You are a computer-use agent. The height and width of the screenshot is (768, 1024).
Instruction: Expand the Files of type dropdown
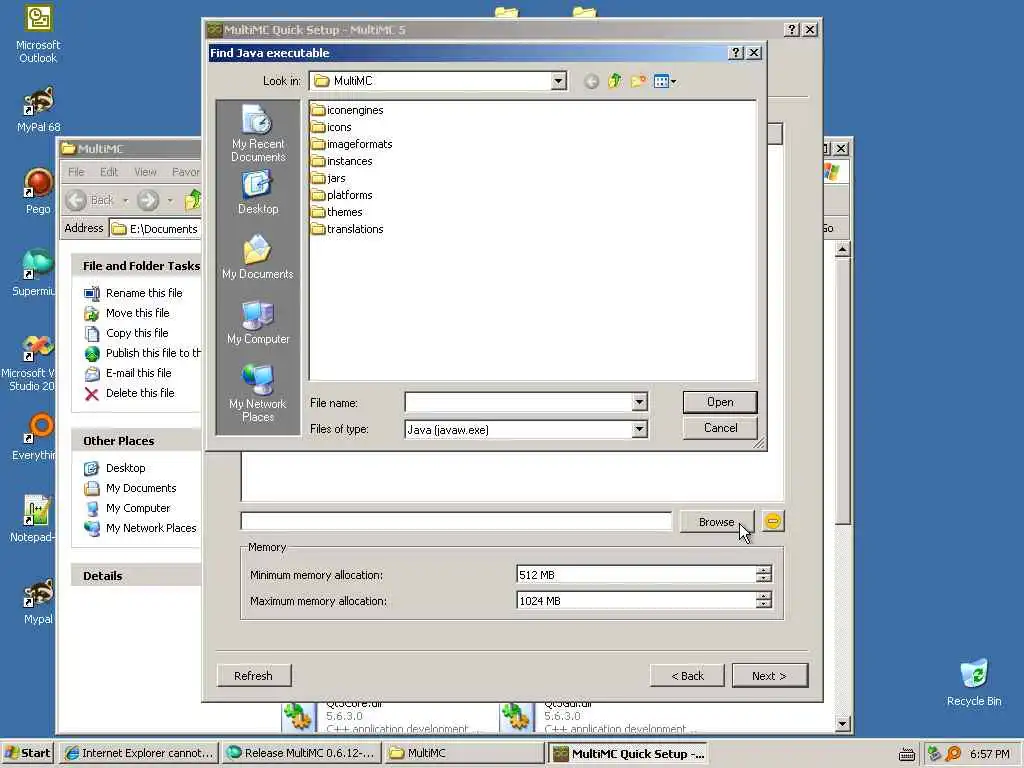(x=639, y=429)
